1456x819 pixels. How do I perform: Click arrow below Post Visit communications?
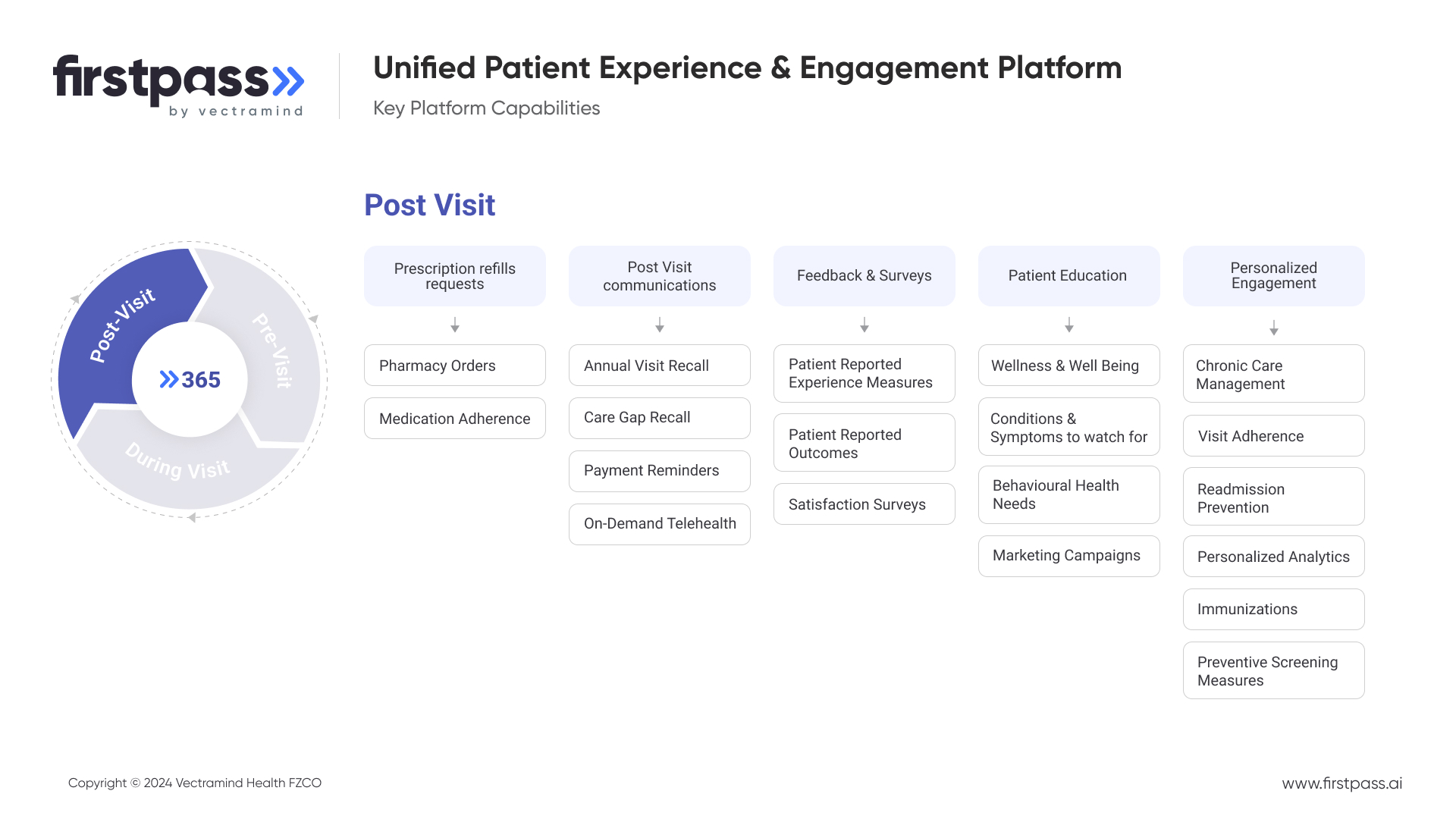coord(660,325)
